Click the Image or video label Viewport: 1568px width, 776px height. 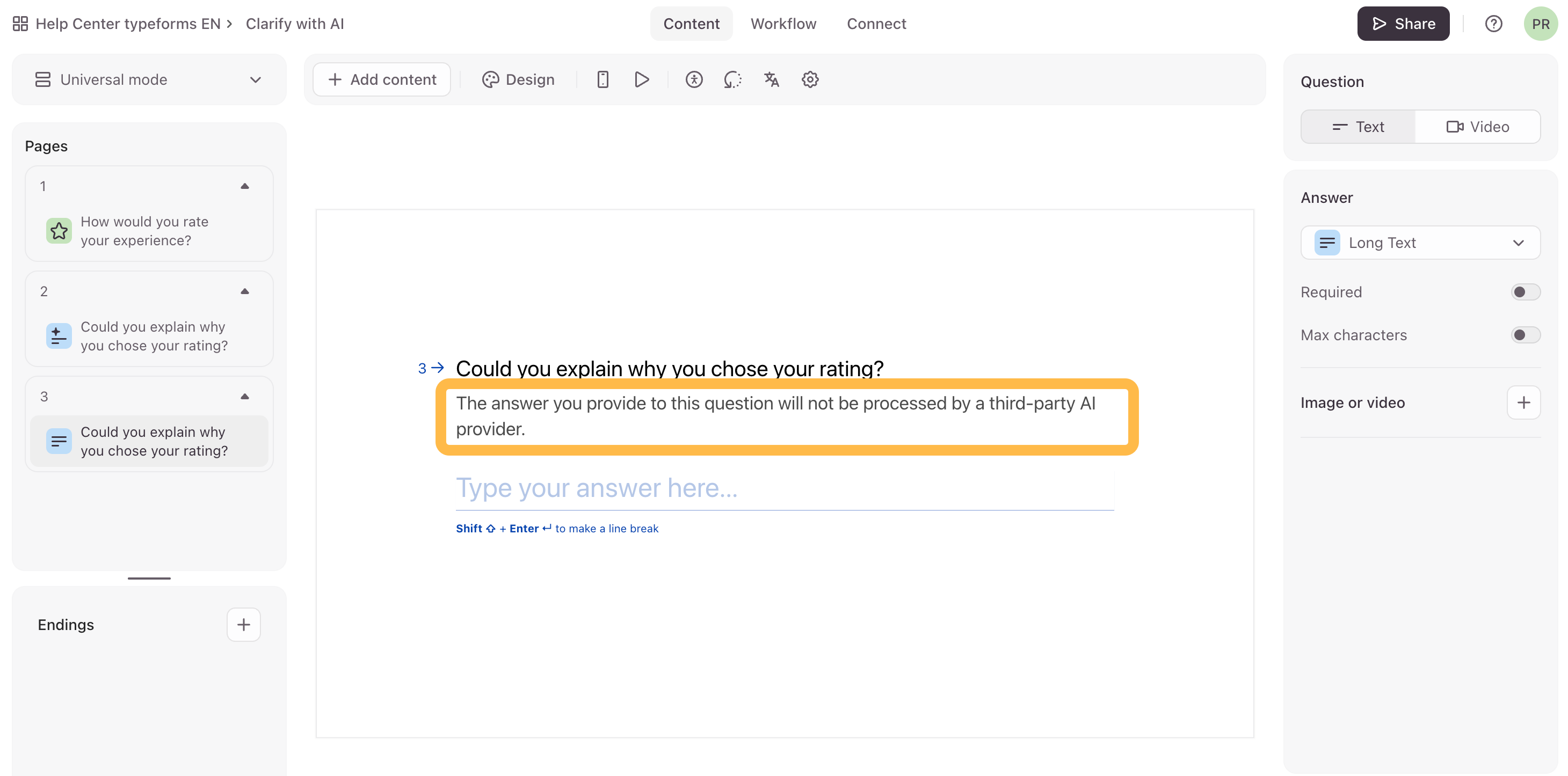[1353, 402]
